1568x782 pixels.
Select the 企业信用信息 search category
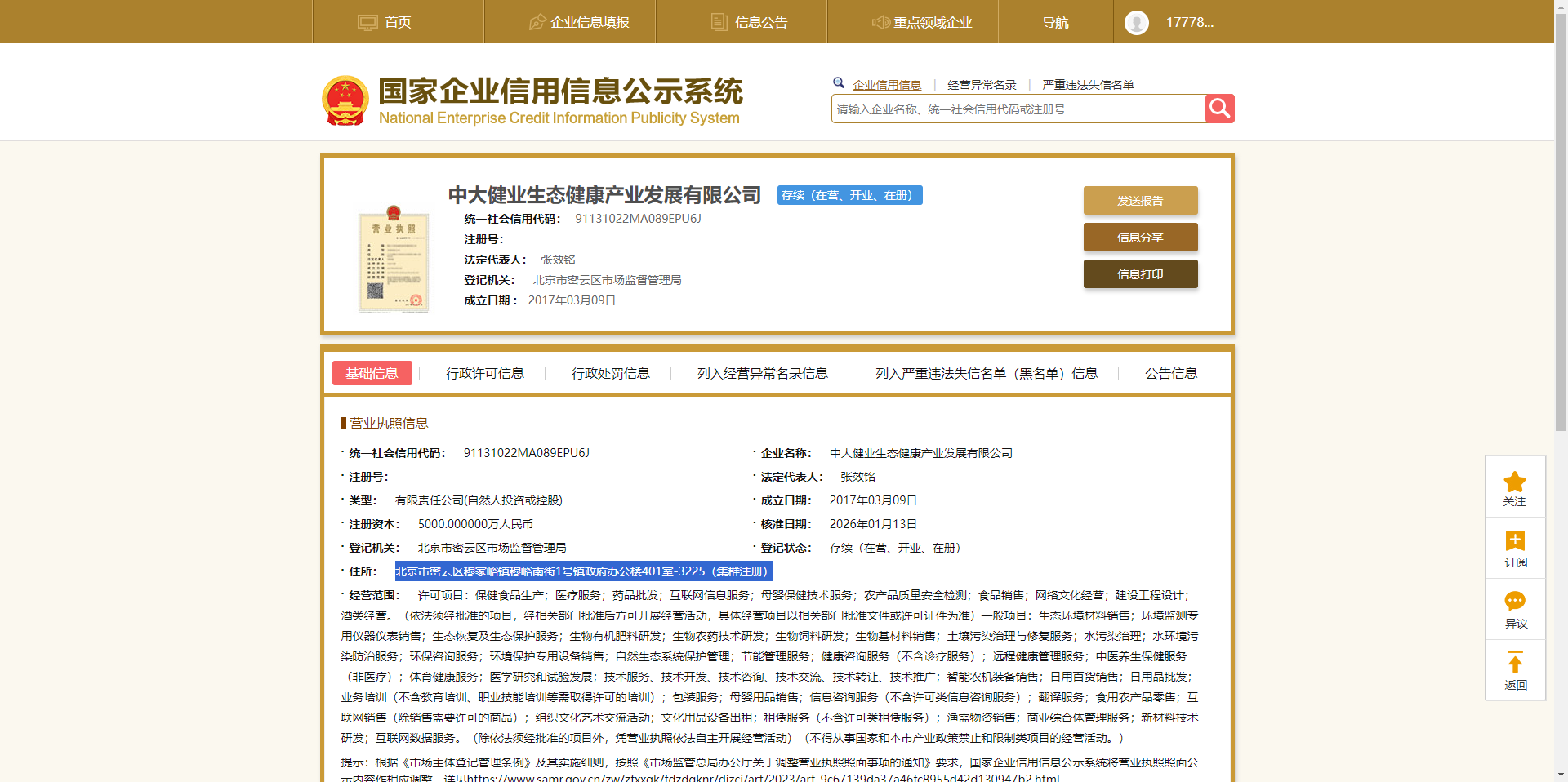[x=887, y=85]
